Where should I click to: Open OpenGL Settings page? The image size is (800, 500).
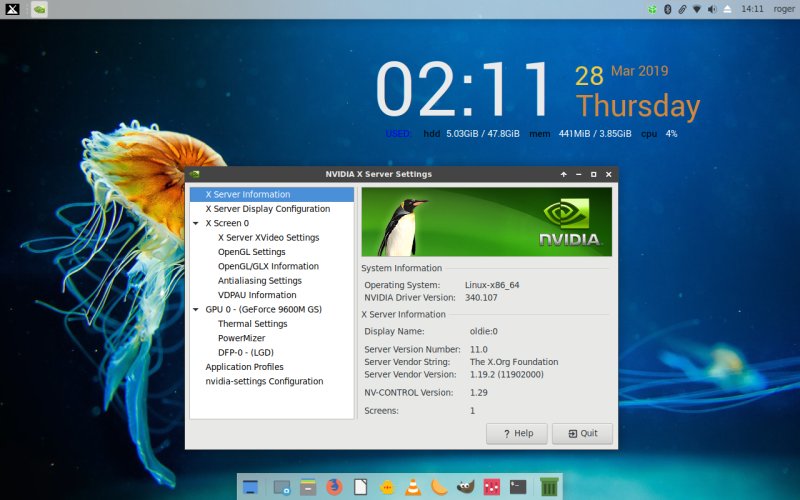pos(252,252)
